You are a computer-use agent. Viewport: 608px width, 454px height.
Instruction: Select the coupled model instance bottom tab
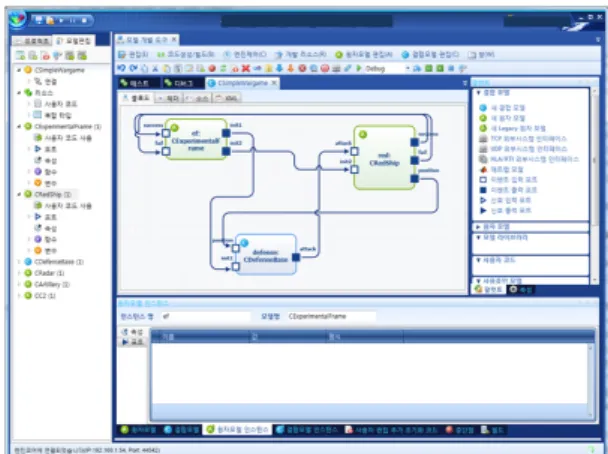click(x=308, y=430)
